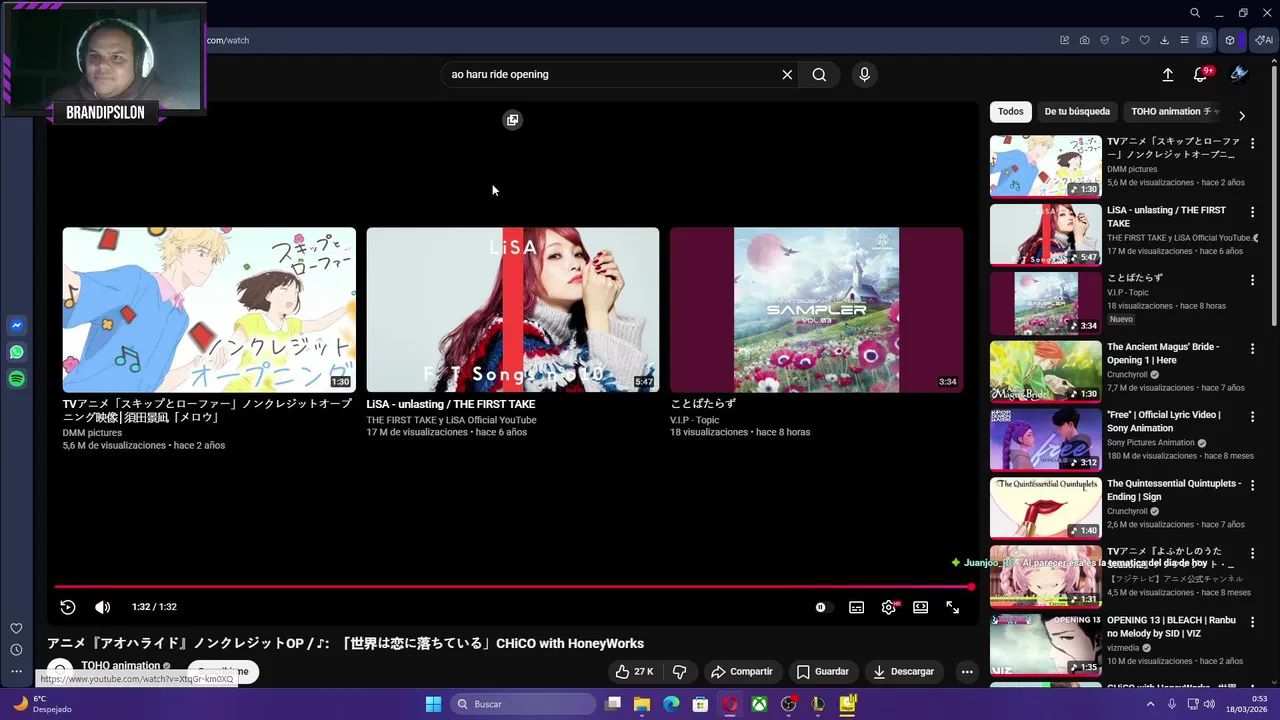The width and height of the screenshot is (1280, 720).
Task: Open Opera sidebar heart bookmarks icon
Action: pos(16,628)
